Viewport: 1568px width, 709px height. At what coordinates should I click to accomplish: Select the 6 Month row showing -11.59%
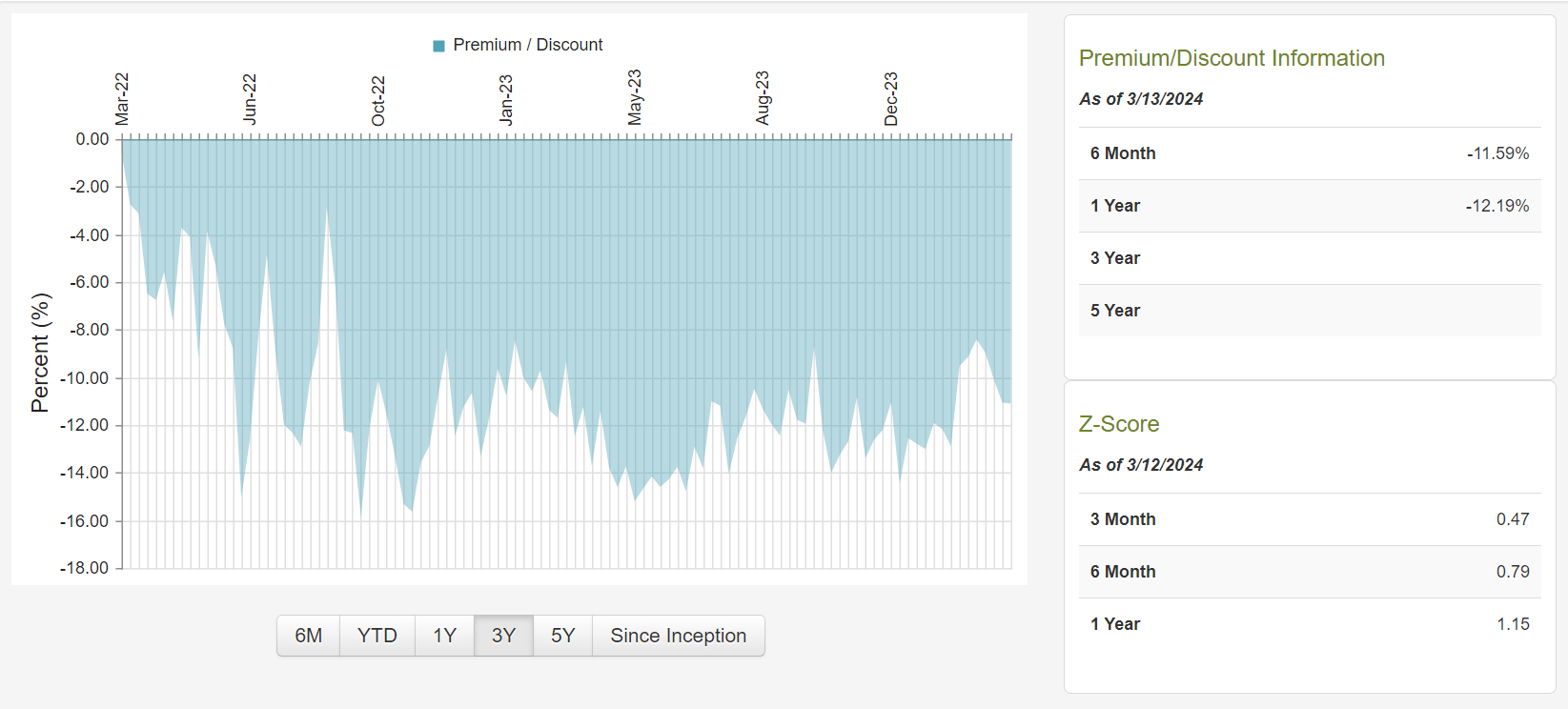pyautogui.click(x=1309, y=153)
